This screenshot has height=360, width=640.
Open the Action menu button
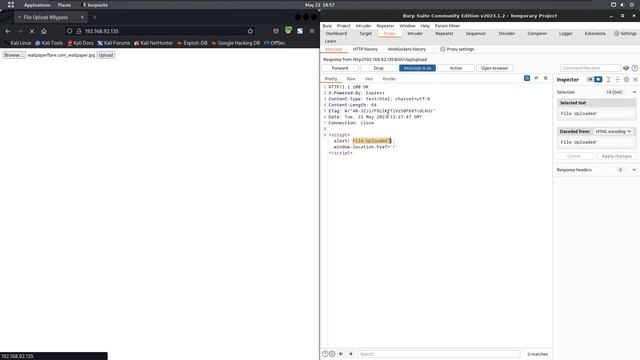point(456,68)
